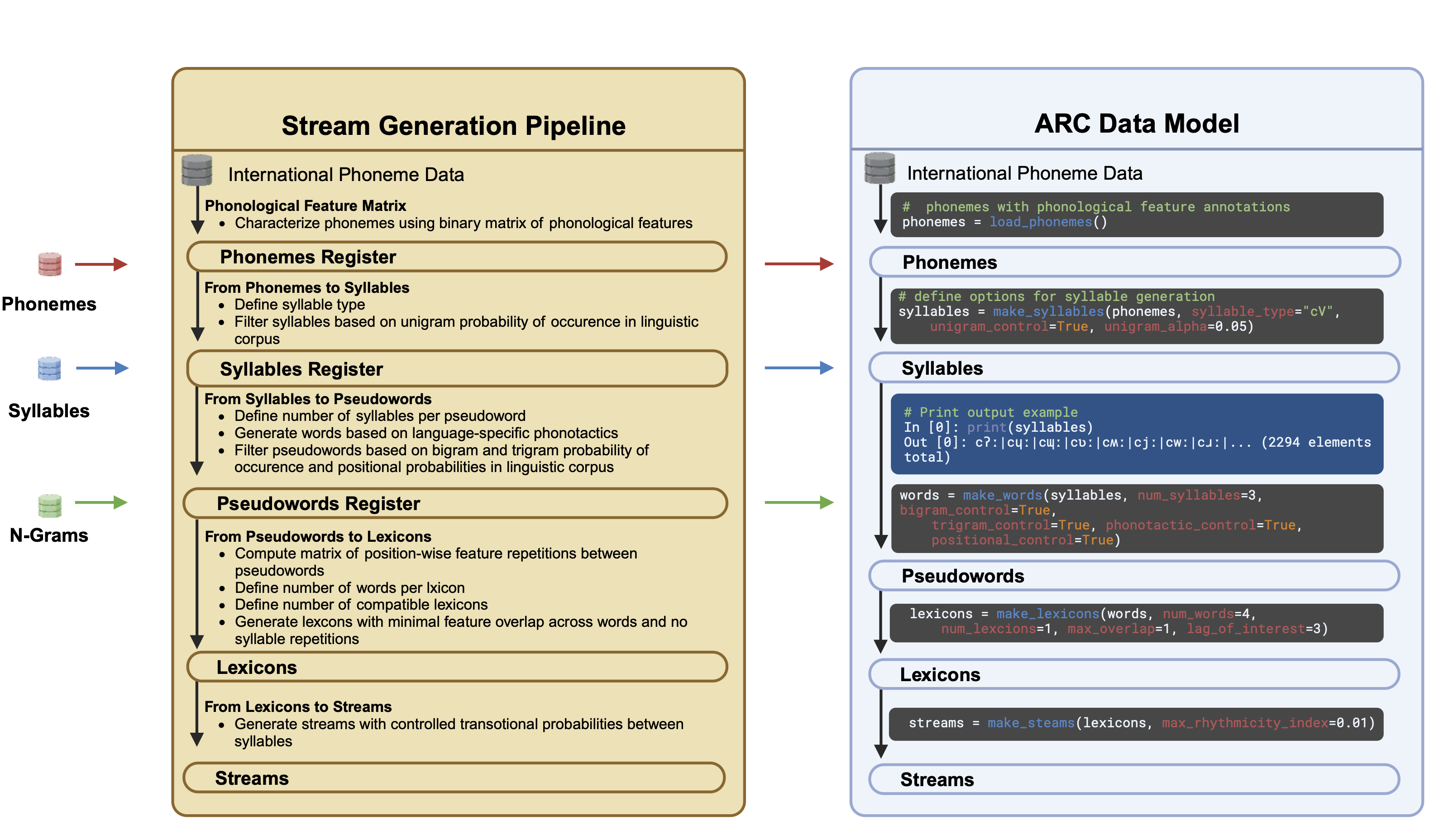
Task: Click the gray database icon in Stream Generation Pipeline
Action: 196,170
